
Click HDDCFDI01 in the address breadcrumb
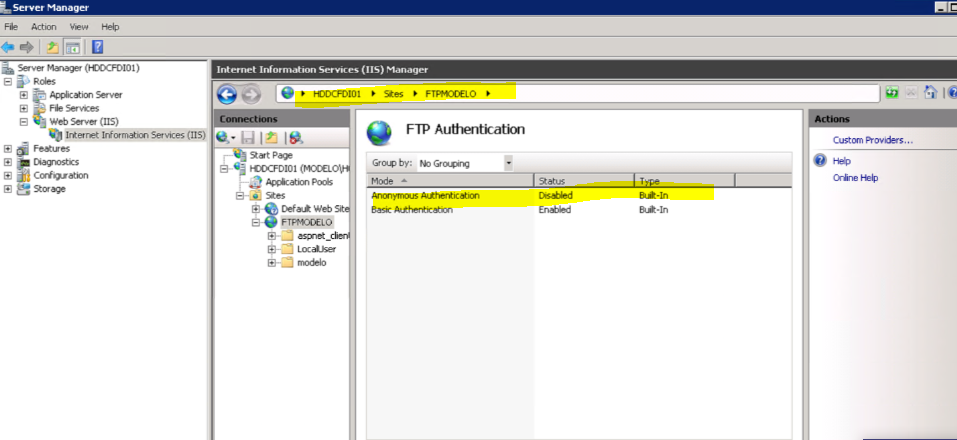pyautogui.click(x=337, y=94)
